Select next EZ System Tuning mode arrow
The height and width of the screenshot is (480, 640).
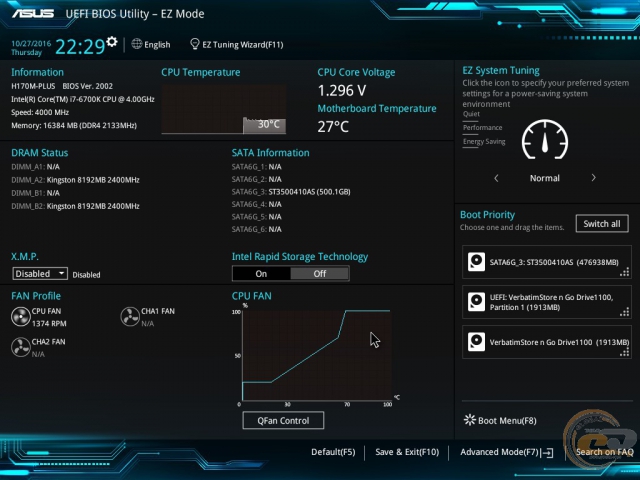point(593,178)
